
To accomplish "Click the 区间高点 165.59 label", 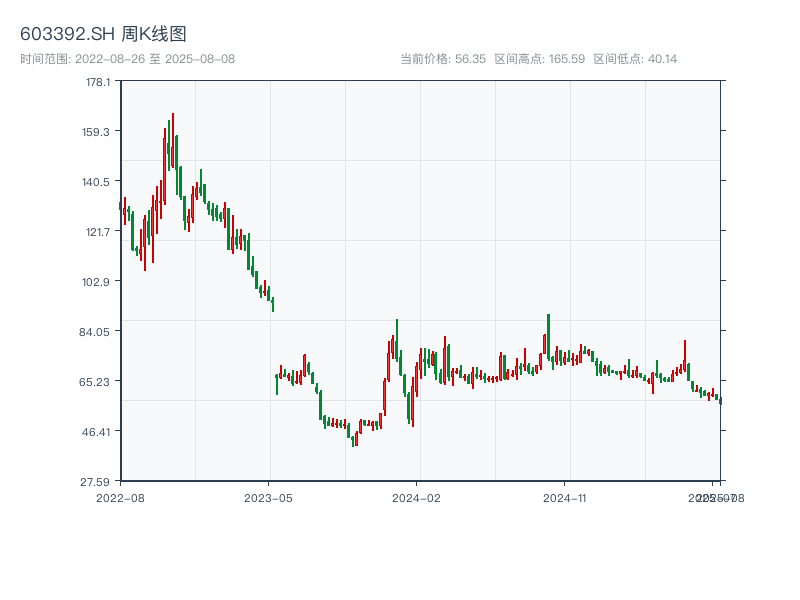I will 539,59.
